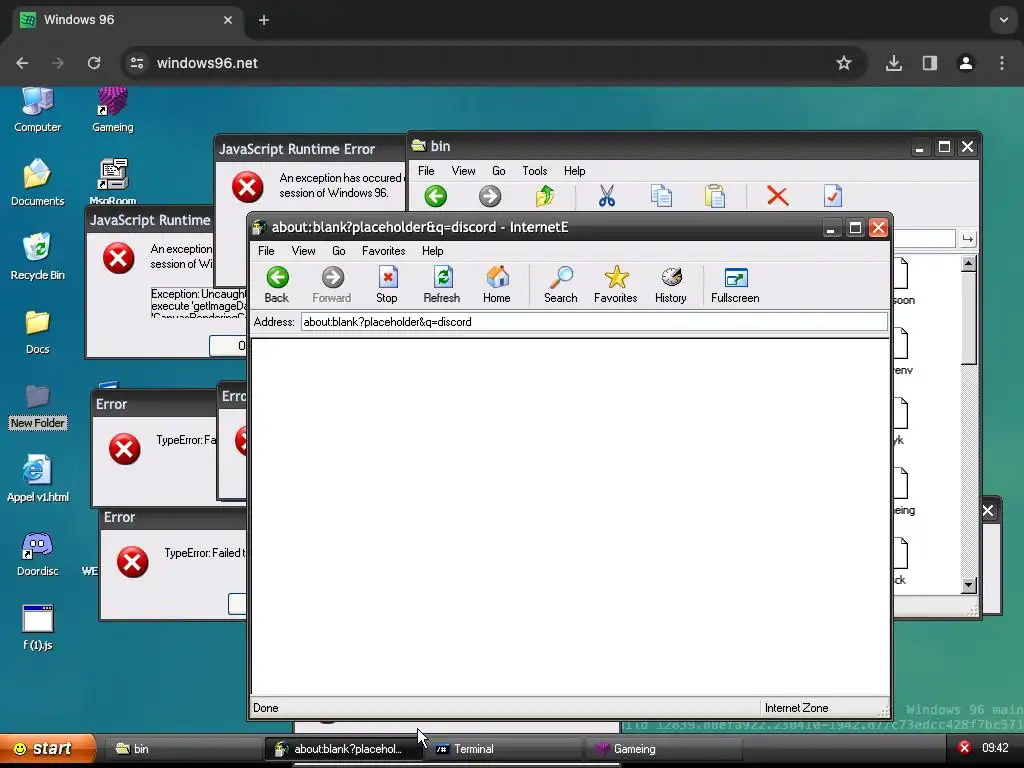Click the browser reload button
The height and width of the screenshot is (768, 1024).
pos(94,63)
